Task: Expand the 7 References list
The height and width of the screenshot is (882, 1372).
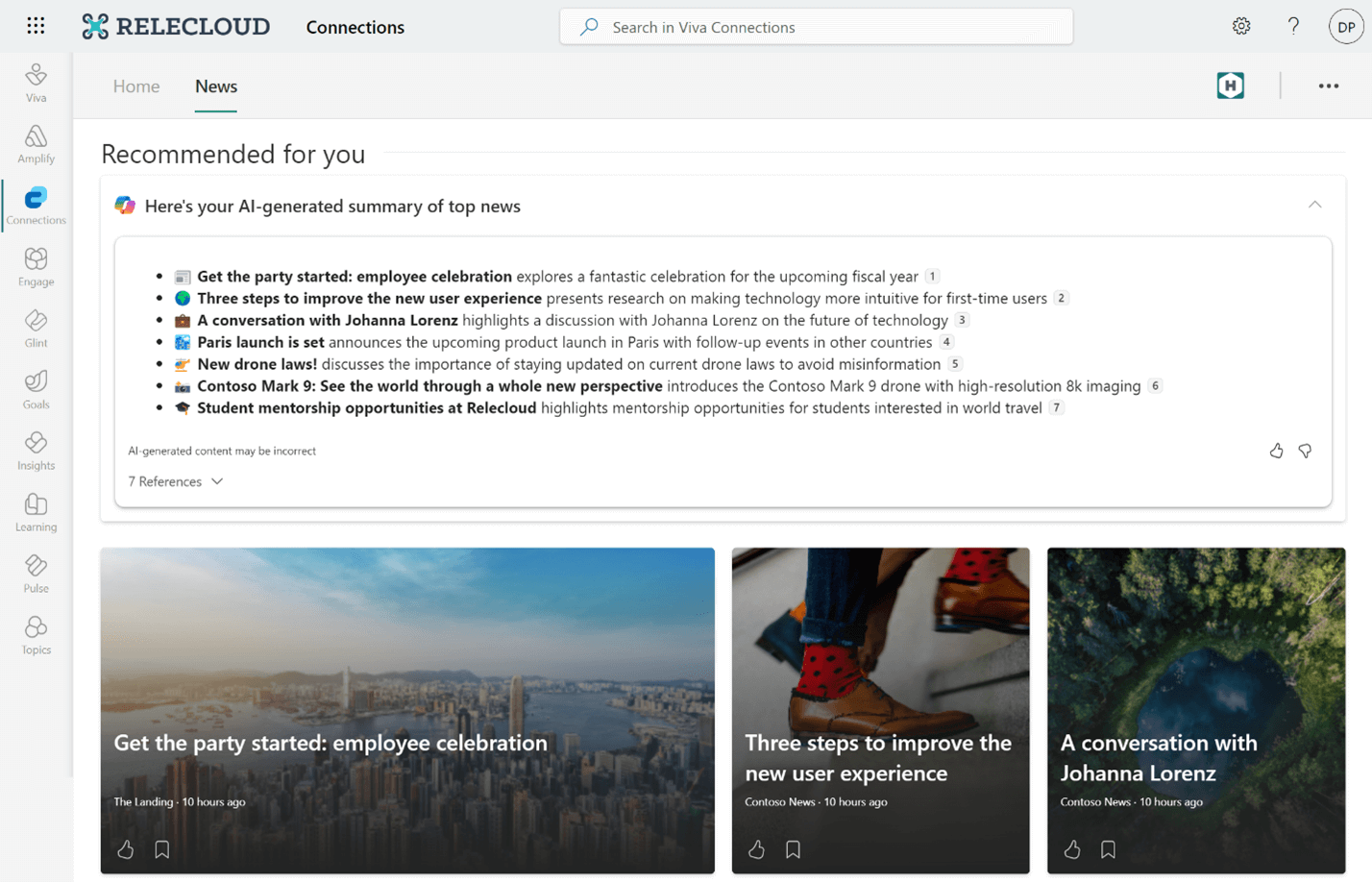Action: (176, 481)
